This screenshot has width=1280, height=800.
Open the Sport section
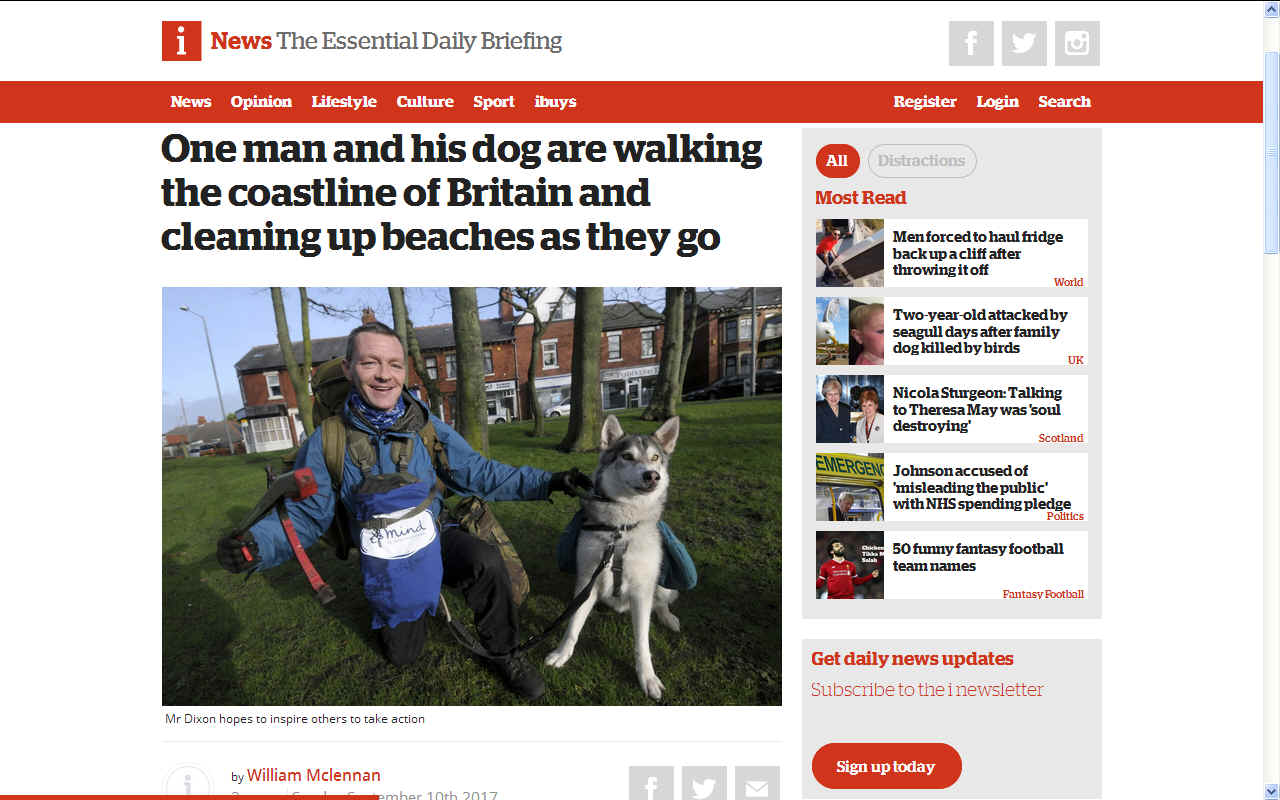point(494,102)
